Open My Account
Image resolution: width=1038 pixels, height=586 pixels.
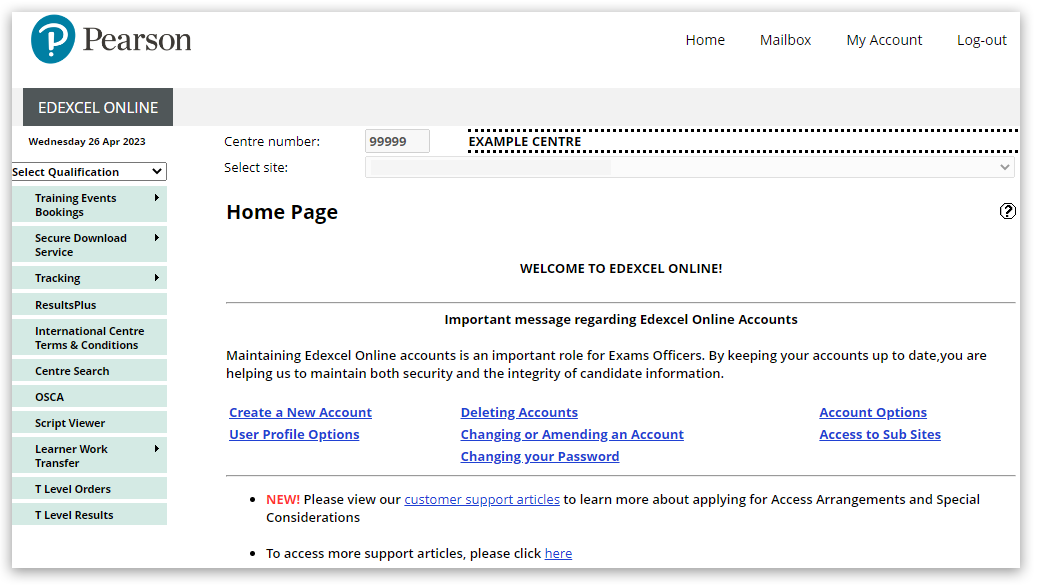click(x=884, y=40)
